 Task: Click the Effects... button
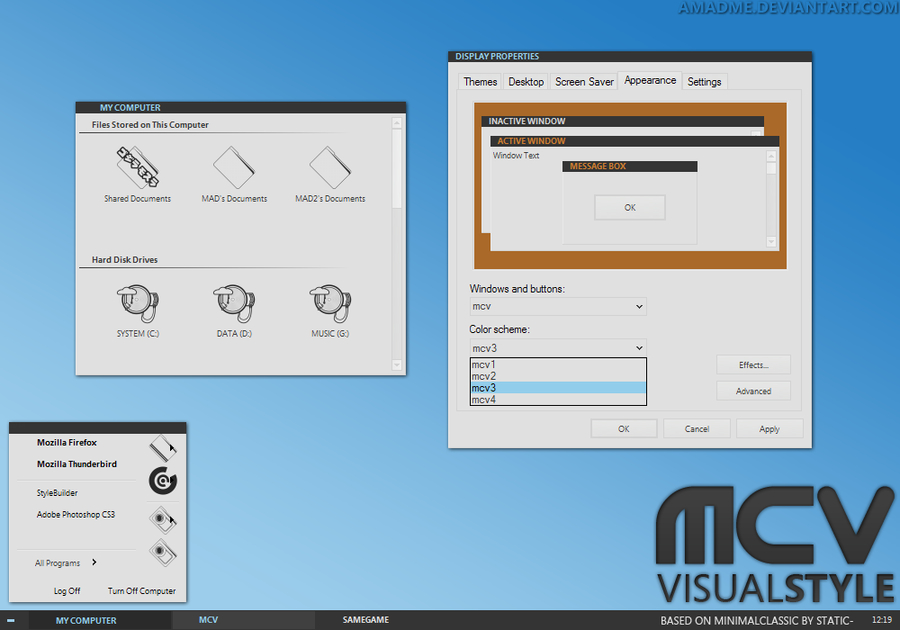tap(753, 365)
